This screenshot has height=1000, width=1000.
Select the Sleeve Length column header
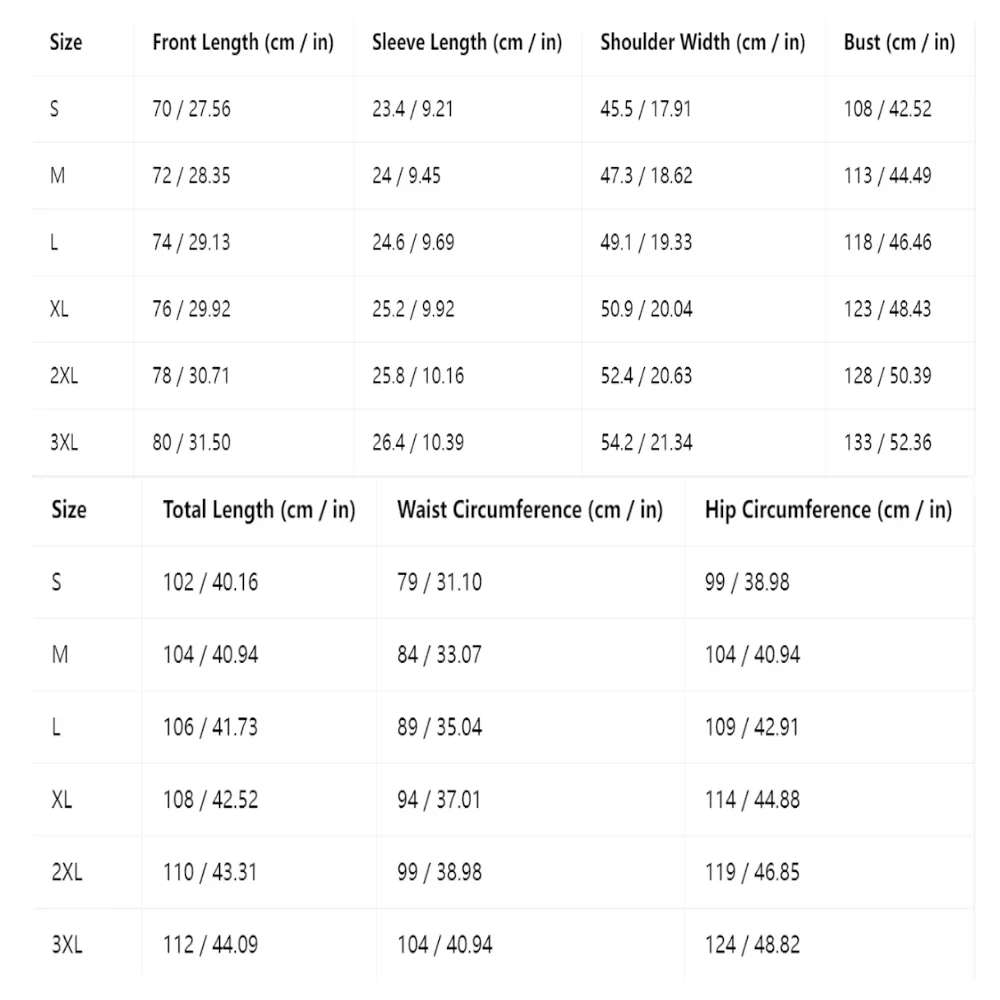(467, 43)
